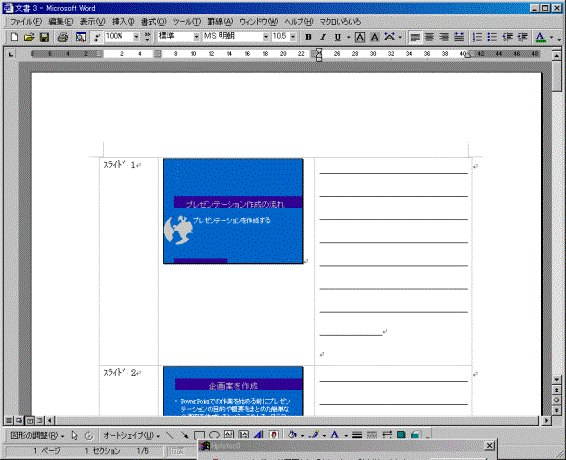566x460 pixels.
Task: Open the オートシェイプ(U) menu button
Action: [x=131, y=435]
